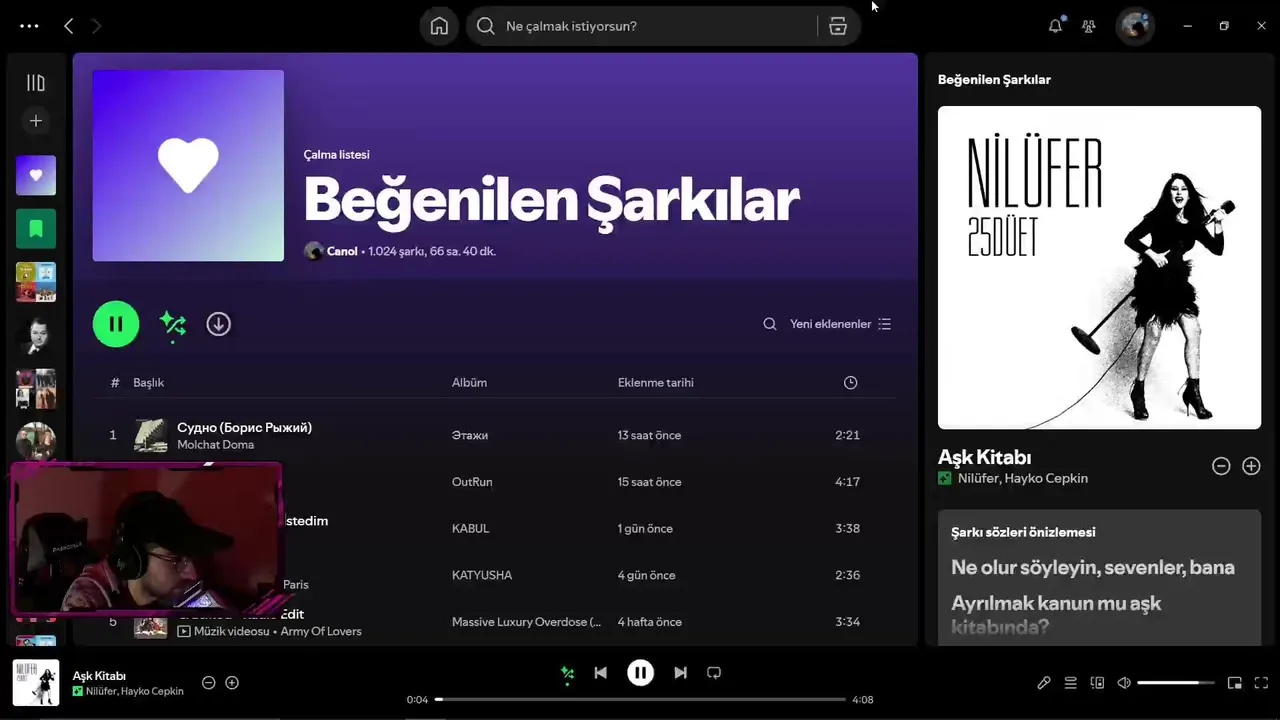Enter fullscreen mode icon
This screenshot has width=1280, height=720.
point(1262,683)
